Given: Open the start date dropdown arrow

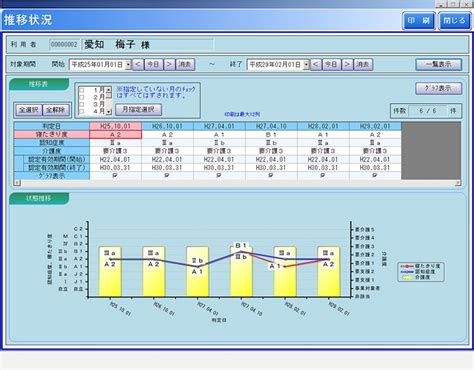Looking at the screenshot, I should click(x=128, y=65).
